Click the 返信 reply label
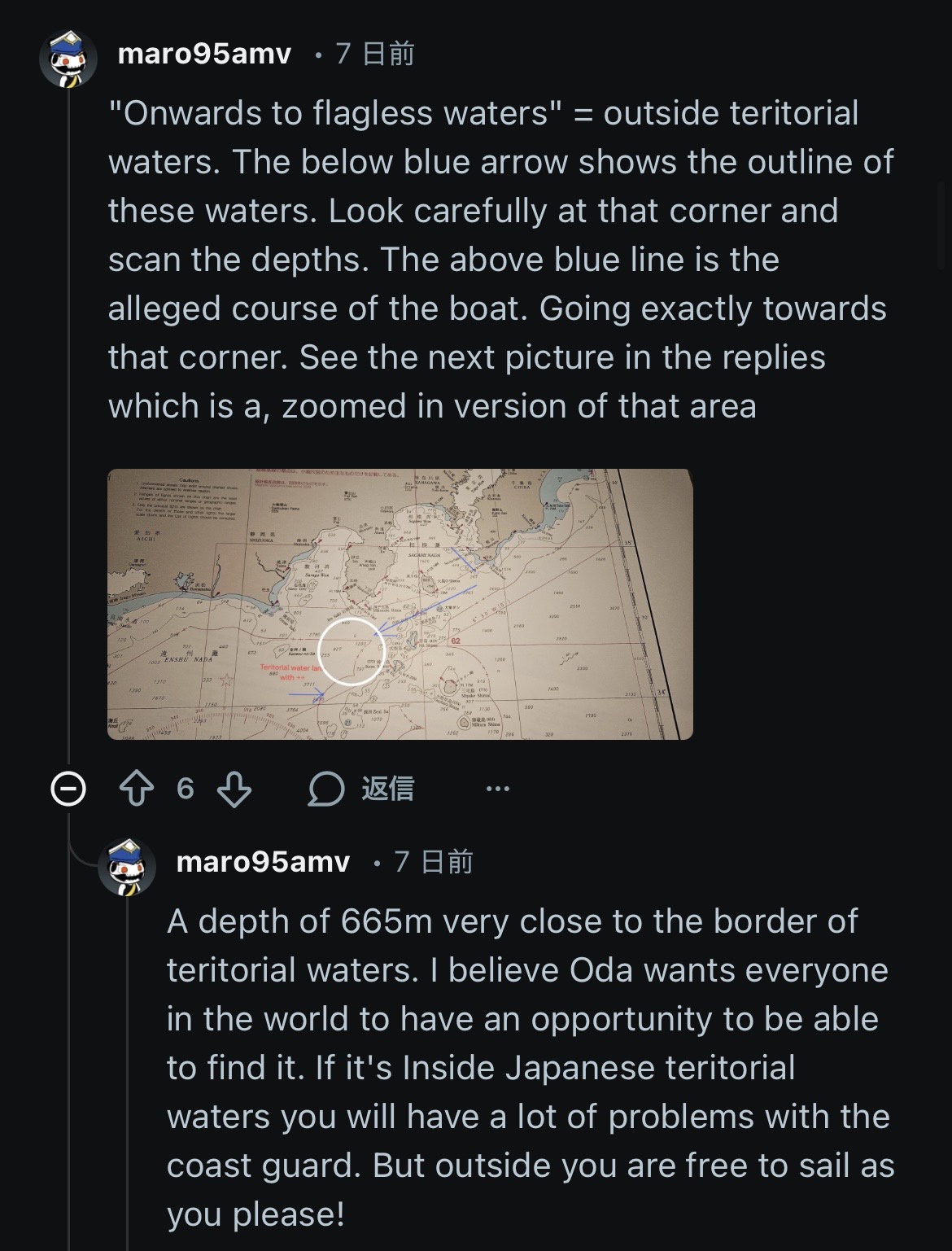This screenshot has width=952, height=1251. click(387, 789)
